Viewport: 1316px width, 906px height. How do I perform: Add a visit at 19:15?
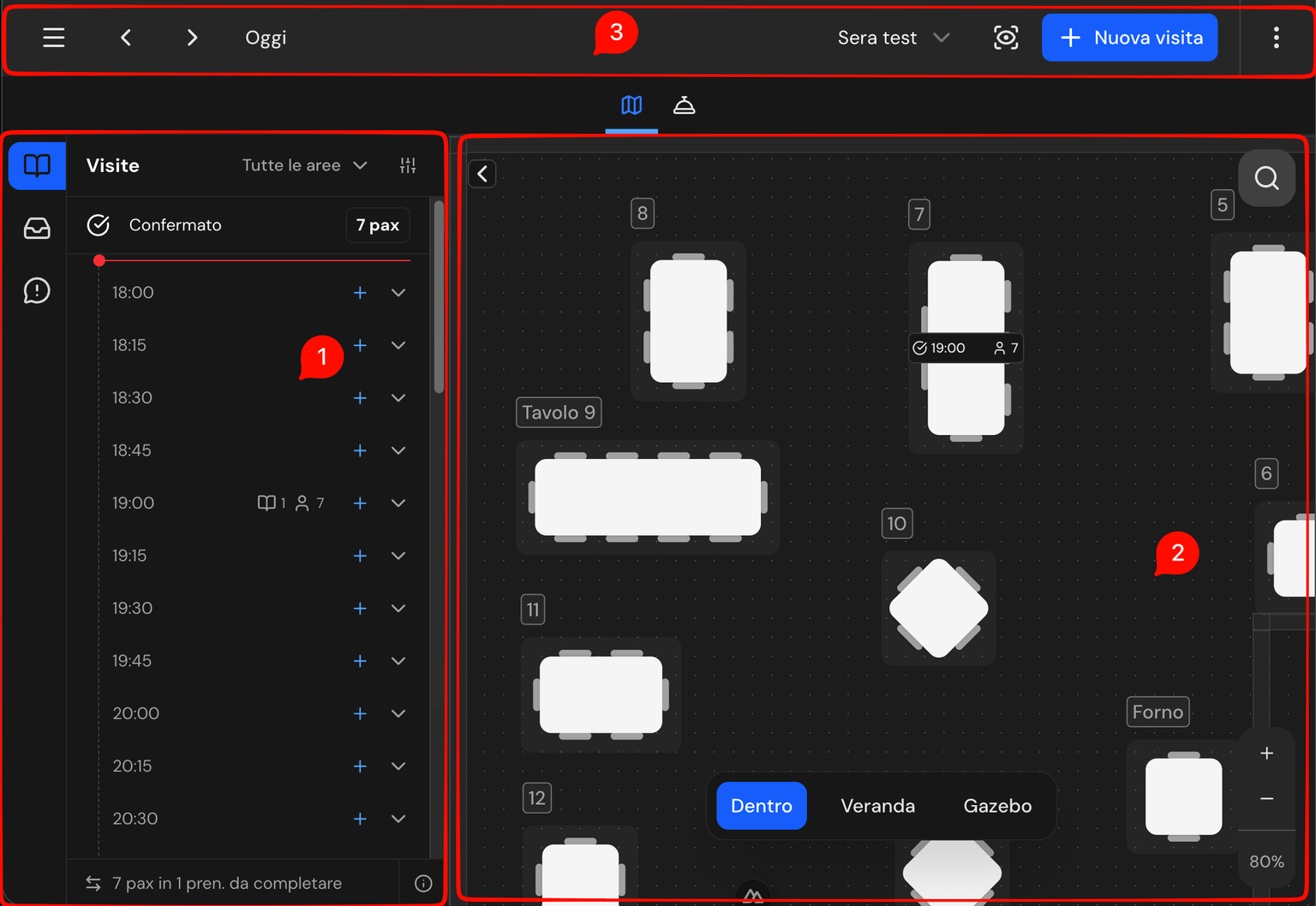pos(360,556)
